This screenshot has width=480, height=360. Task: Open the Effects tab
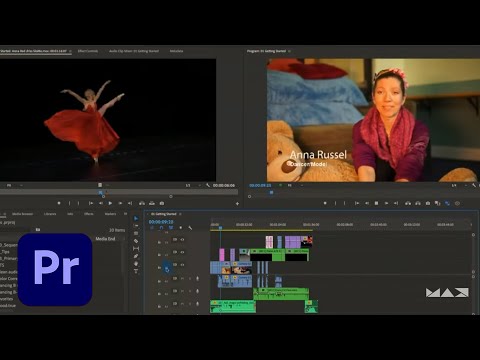click(x=89, y=214)
